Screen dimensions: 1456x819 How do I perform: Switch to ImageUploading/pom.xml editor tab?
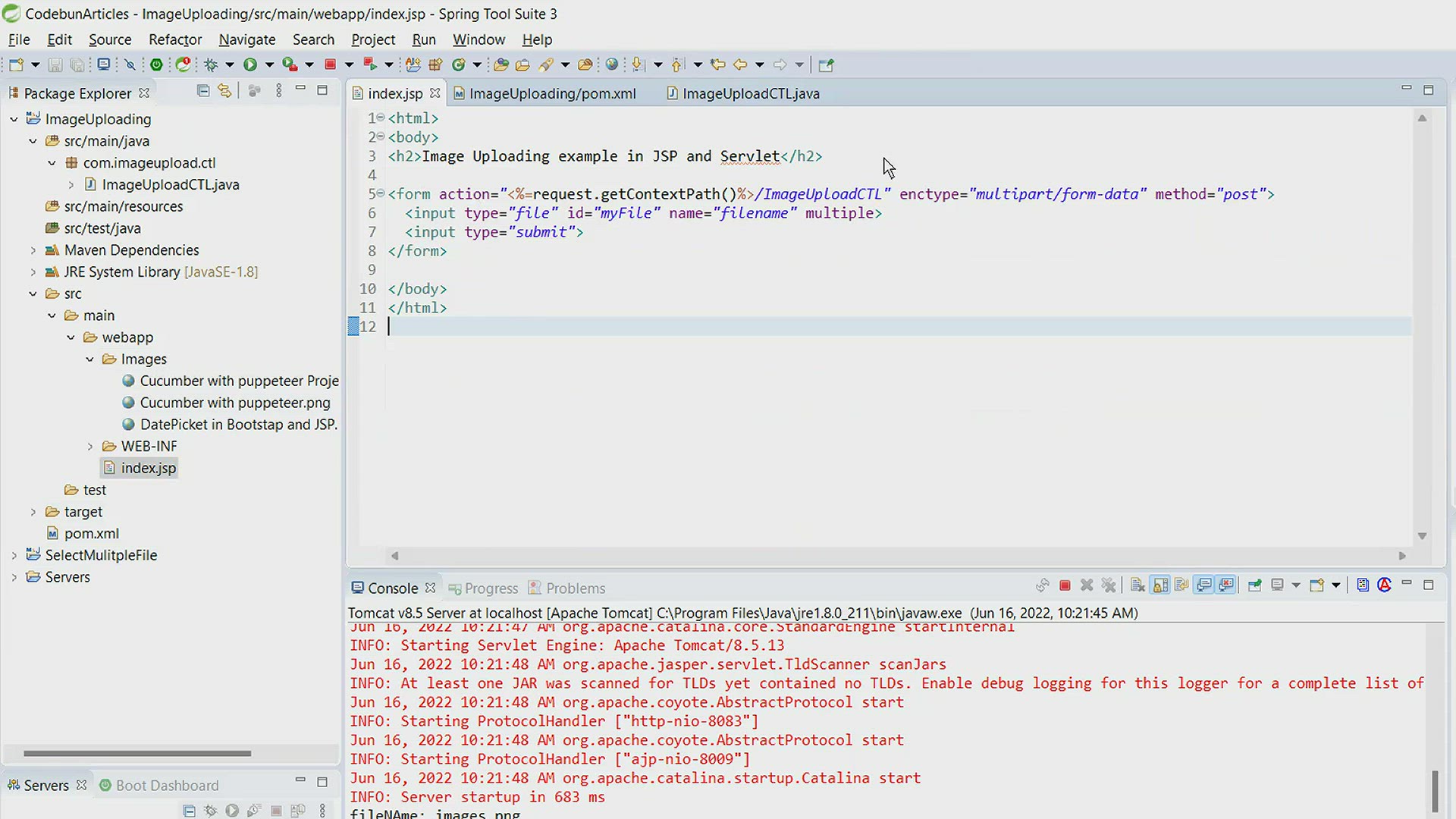(544, 93)
